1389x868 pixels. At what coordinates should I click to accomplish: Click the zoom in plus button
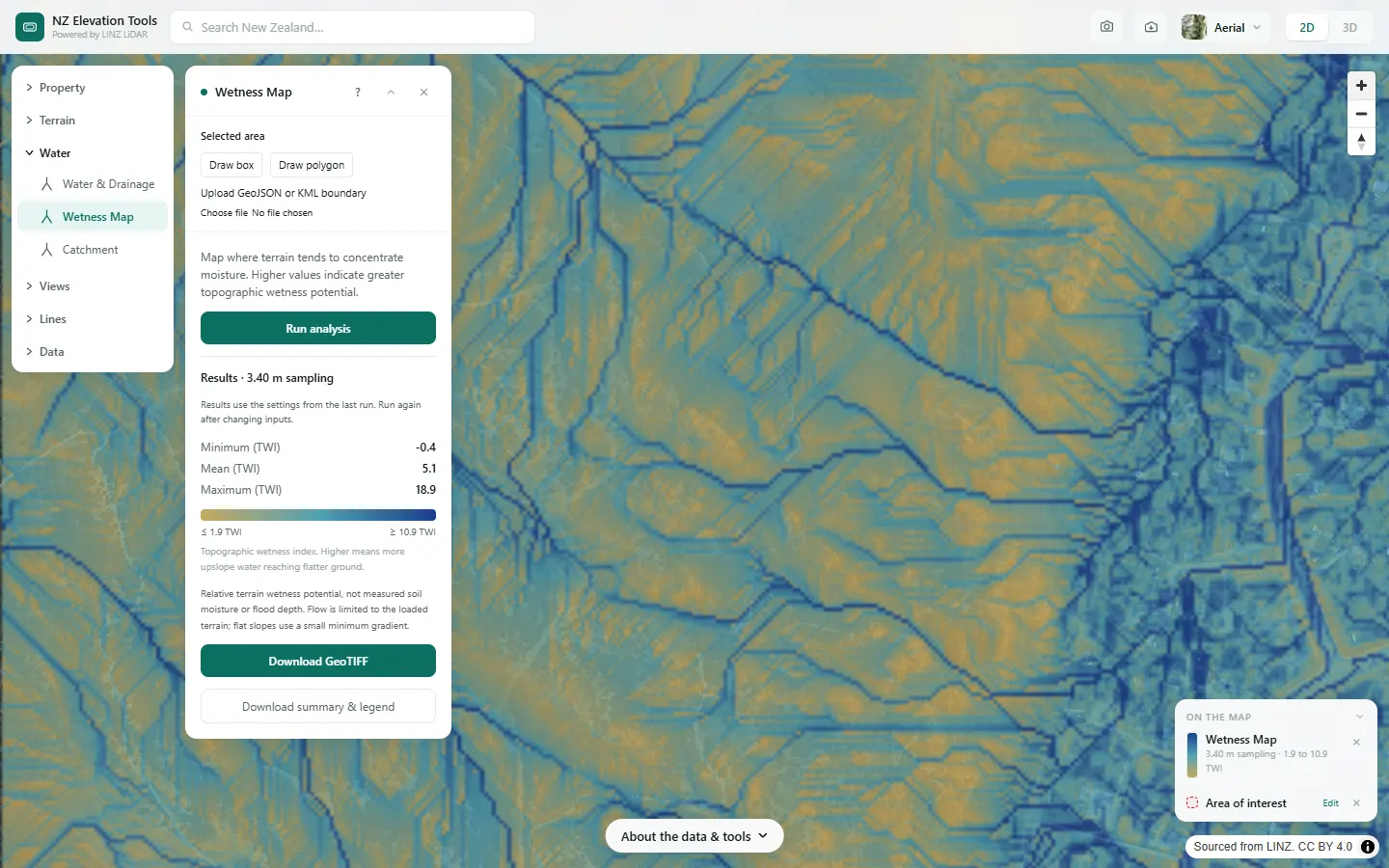click(x=1361, y=85)
